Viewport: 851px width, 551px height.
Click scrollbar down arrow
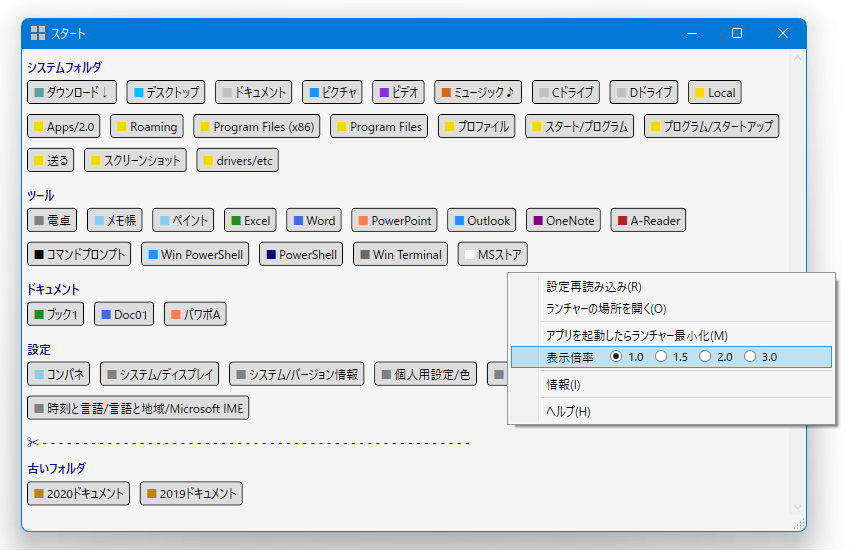(x=797, y=507)
